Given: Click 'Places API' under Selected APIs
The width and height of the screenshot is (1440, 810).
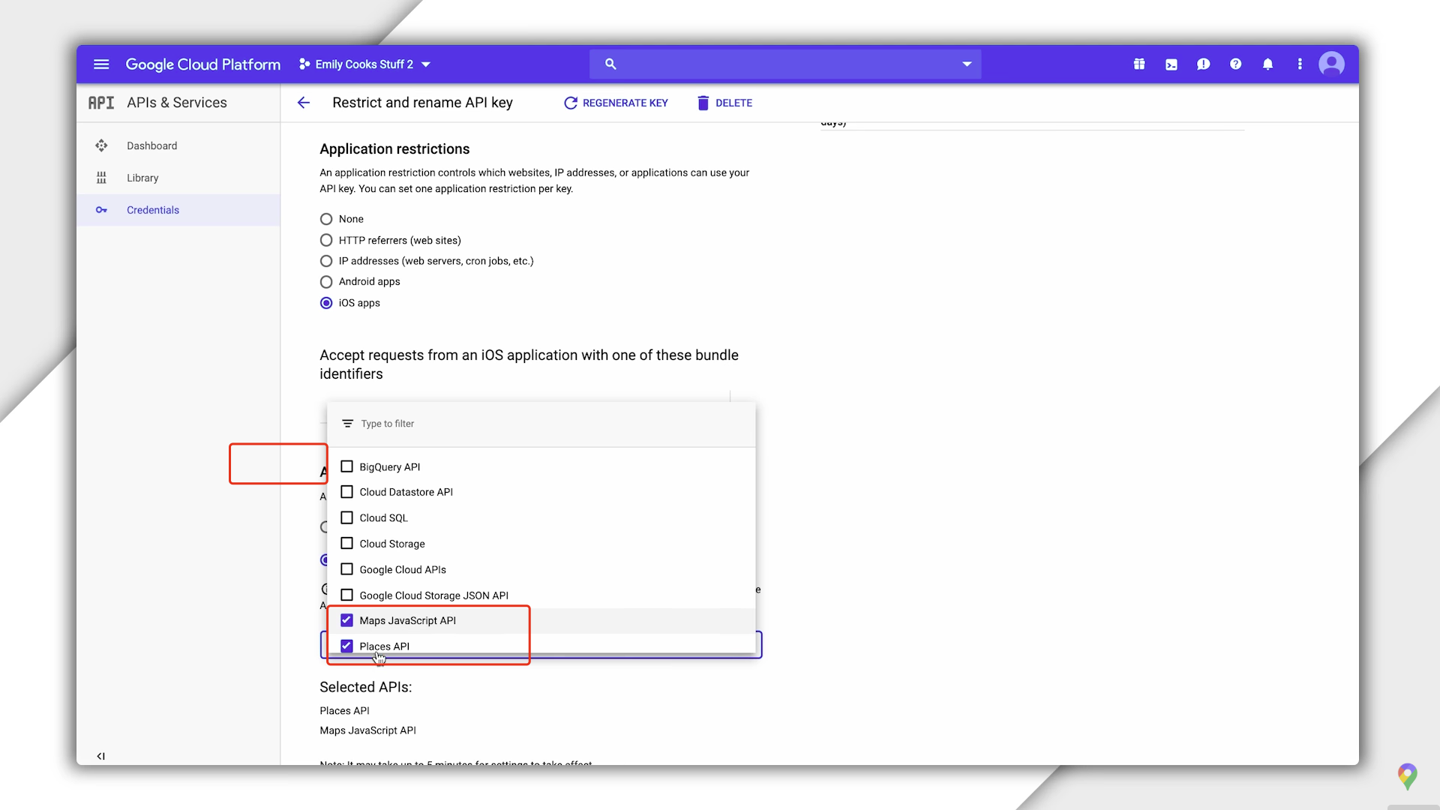Looking at the screenshot, I should 344,711.
